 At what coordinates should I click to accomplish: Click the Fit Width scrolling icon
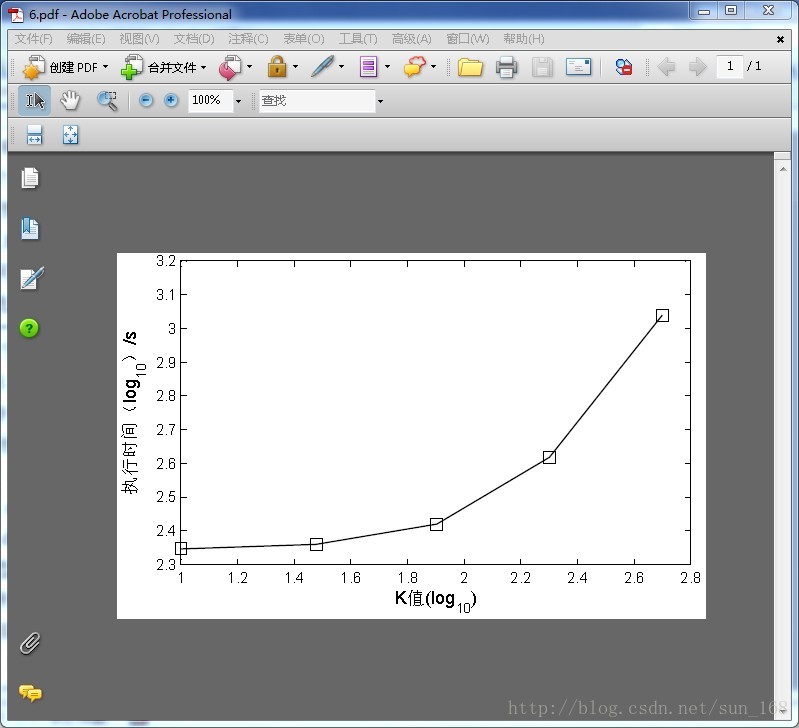(34, 135)
